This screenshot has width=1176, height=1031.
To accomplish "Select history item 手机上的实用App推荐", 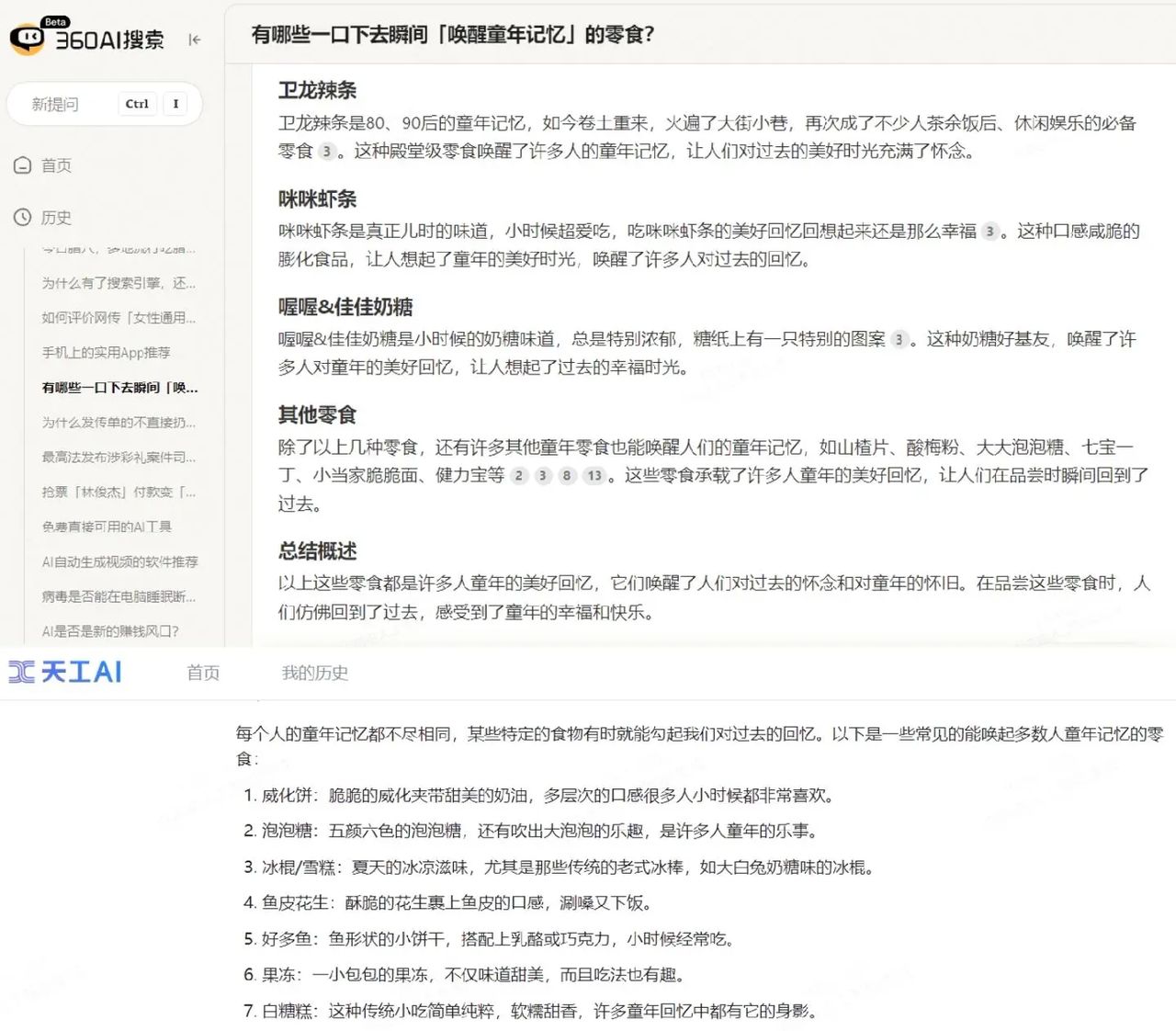I will pyautogui.click(x=105, y=353).
